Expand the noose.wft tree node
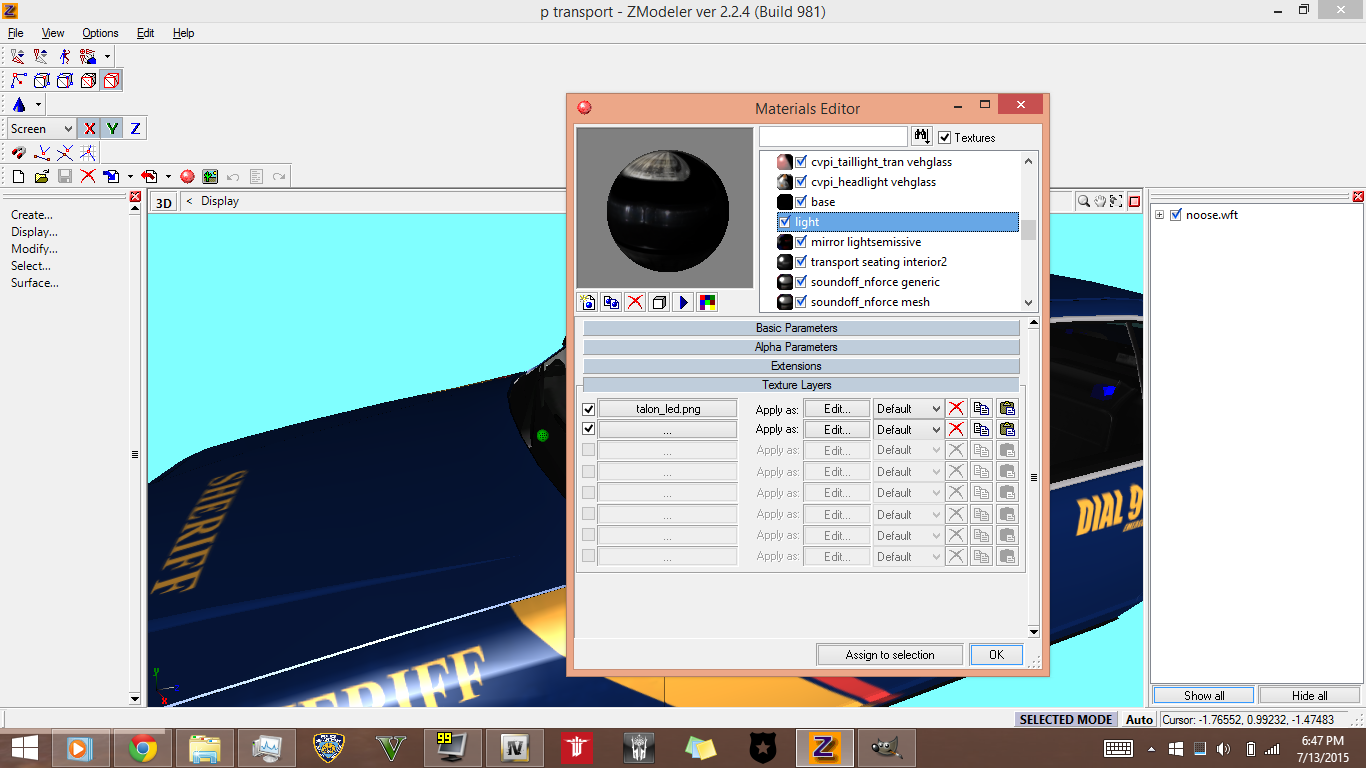This screenshot has width=1366, height=768. click(1159, 215)
